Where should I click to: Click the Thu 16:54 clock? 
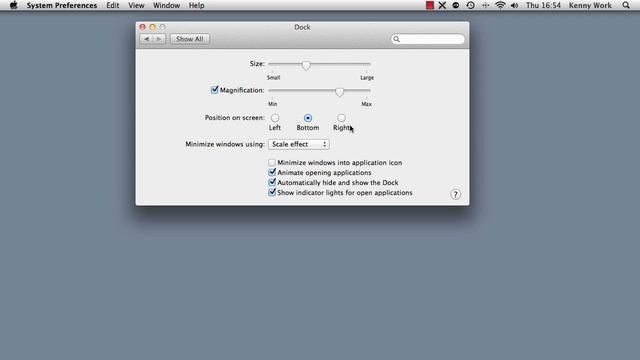pyautogui.click(x=543, y=5)
